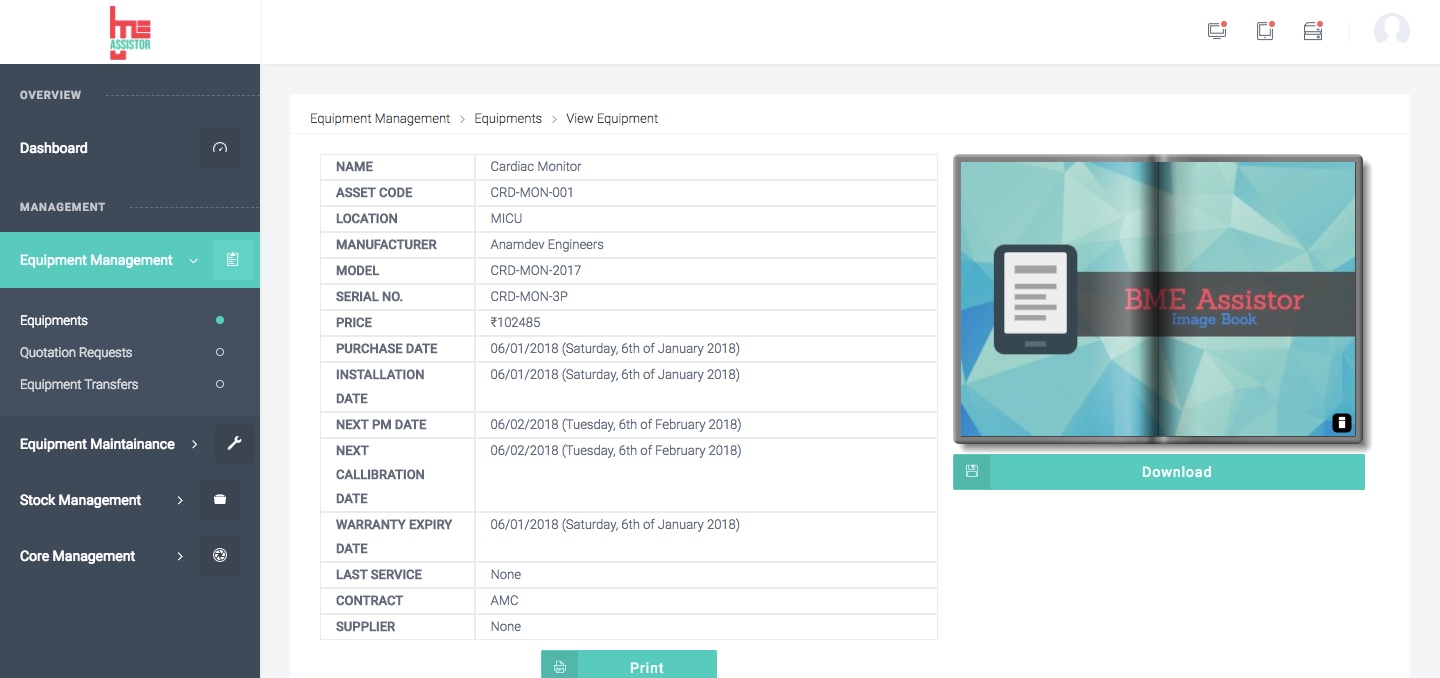Open the user avatar profile
The height and width of the screenshot is (678, 1440).
point(1392,31)
